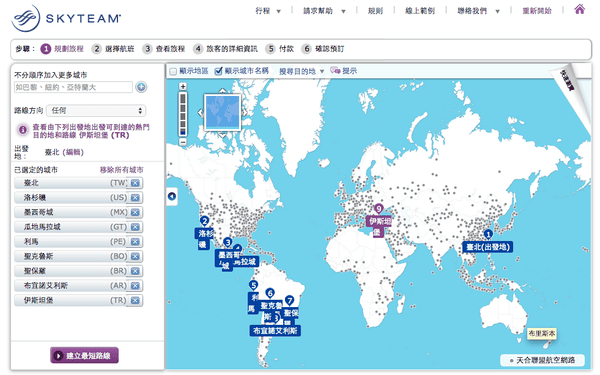The image size is (600, 375).
Task: Remove 墨西哥城 (MX) from the city list
Action: coord(135,212)
